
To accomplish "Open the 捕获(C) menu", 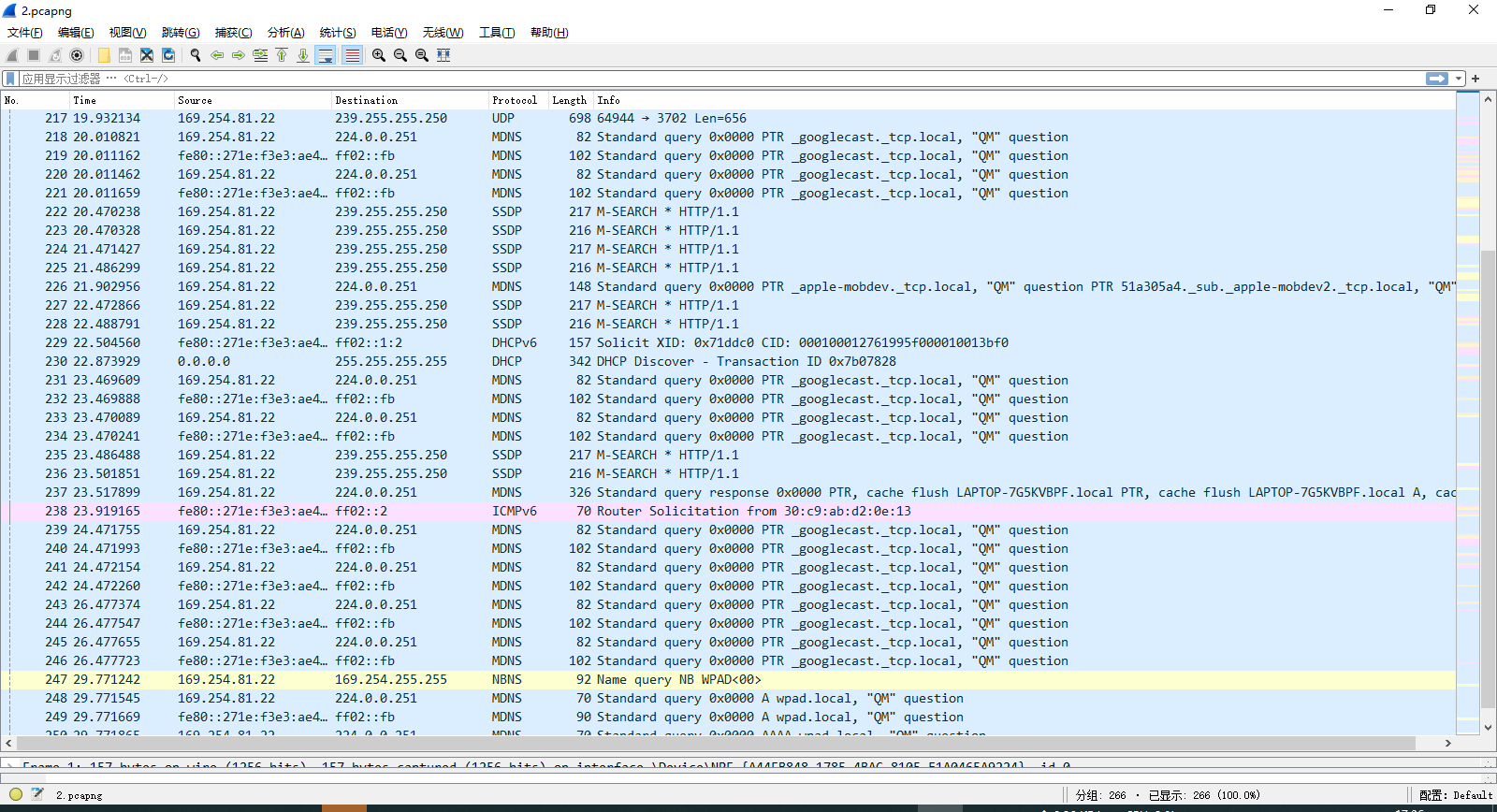I will tap(233, 33).
